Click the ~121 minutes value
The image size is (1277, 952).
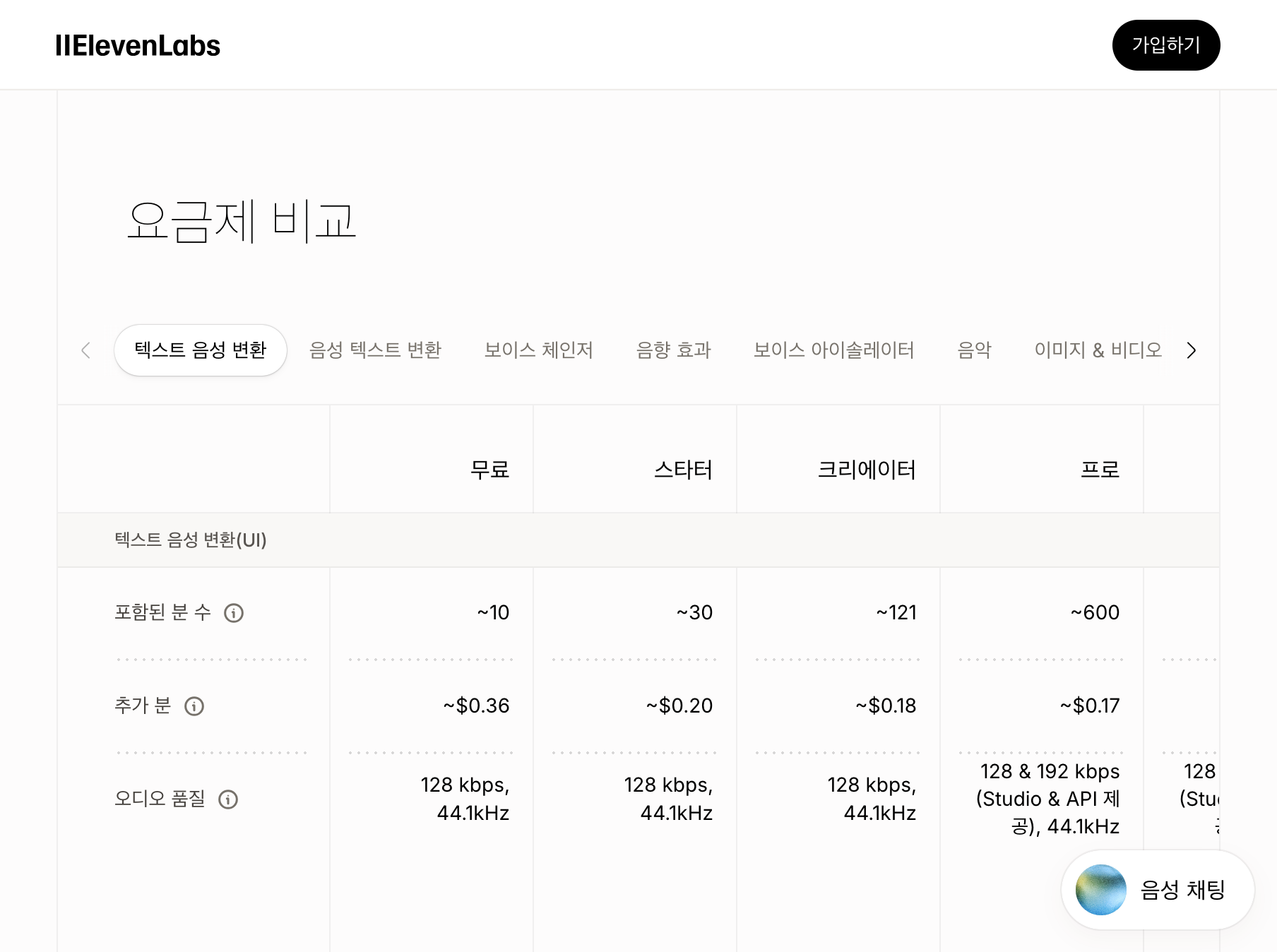click(896, 612)
